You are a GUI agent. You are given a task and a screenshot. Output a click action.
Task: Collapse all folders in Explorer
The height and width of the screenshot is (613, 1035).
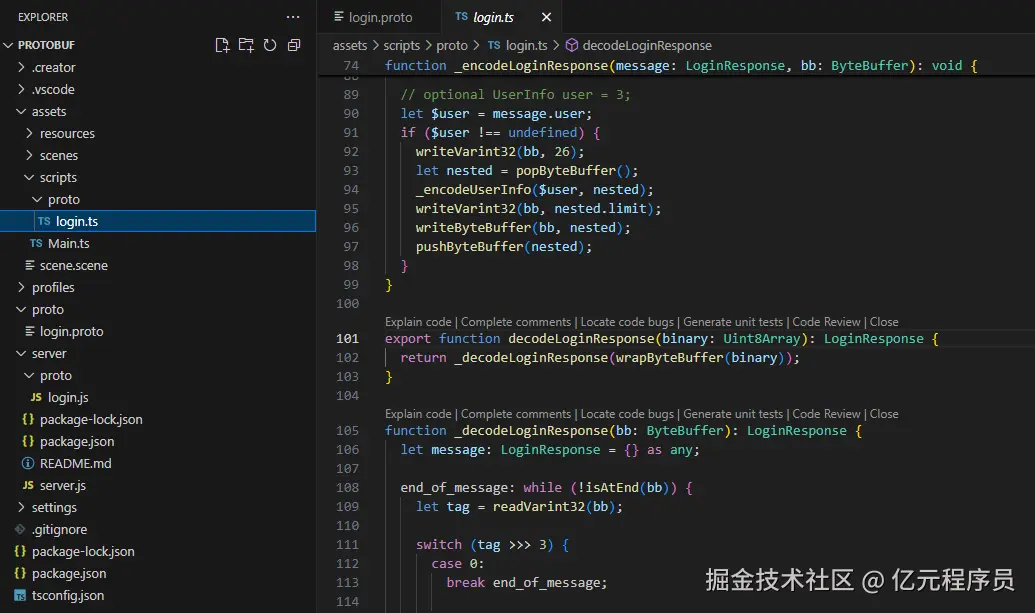tap(294, 45)
